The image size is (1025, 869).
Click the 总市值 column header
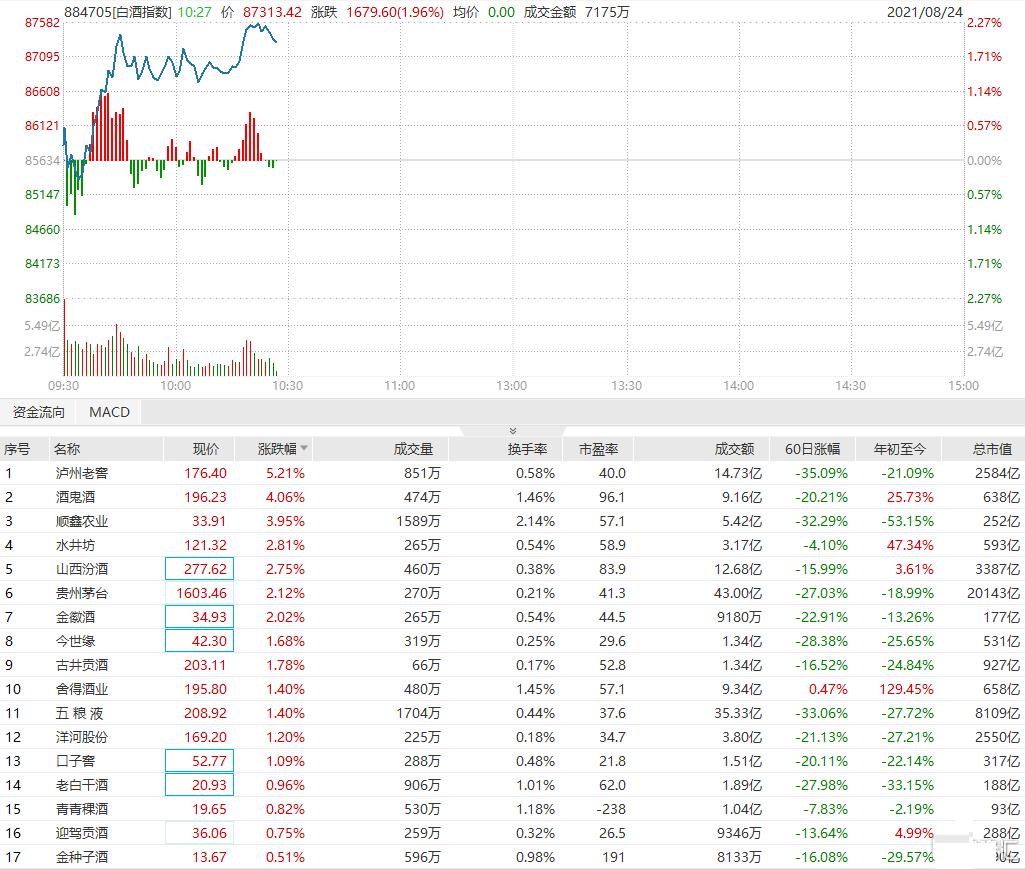[991, 449]
